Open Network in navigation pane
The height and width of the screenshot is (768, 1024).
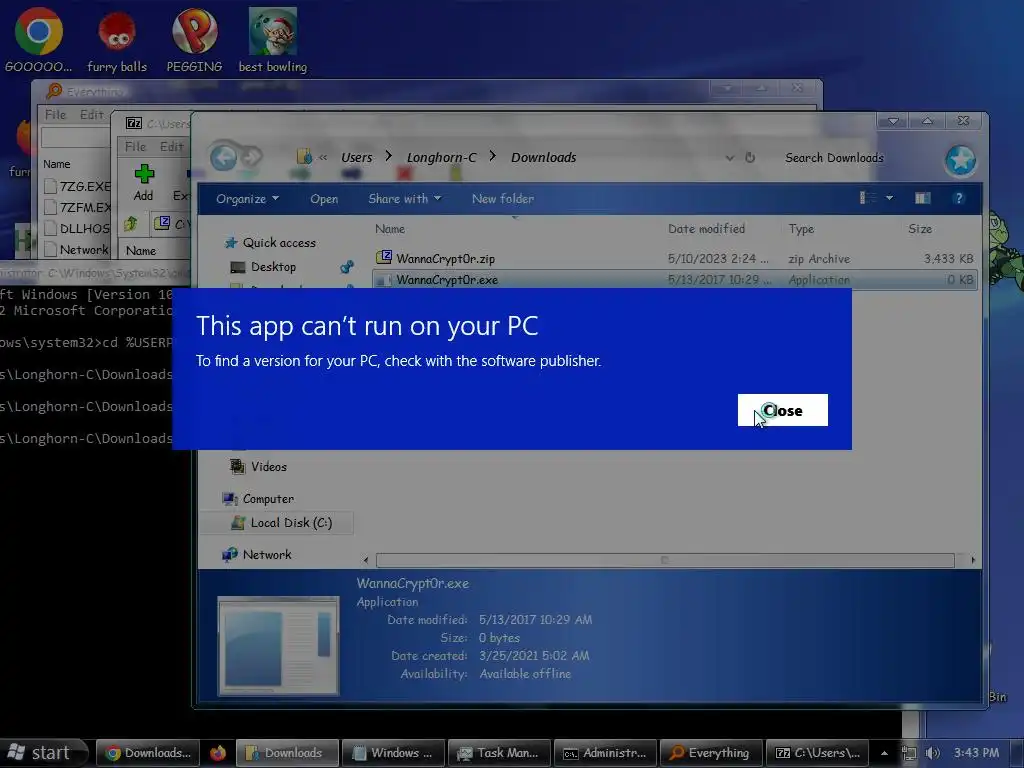coord(266,554)
